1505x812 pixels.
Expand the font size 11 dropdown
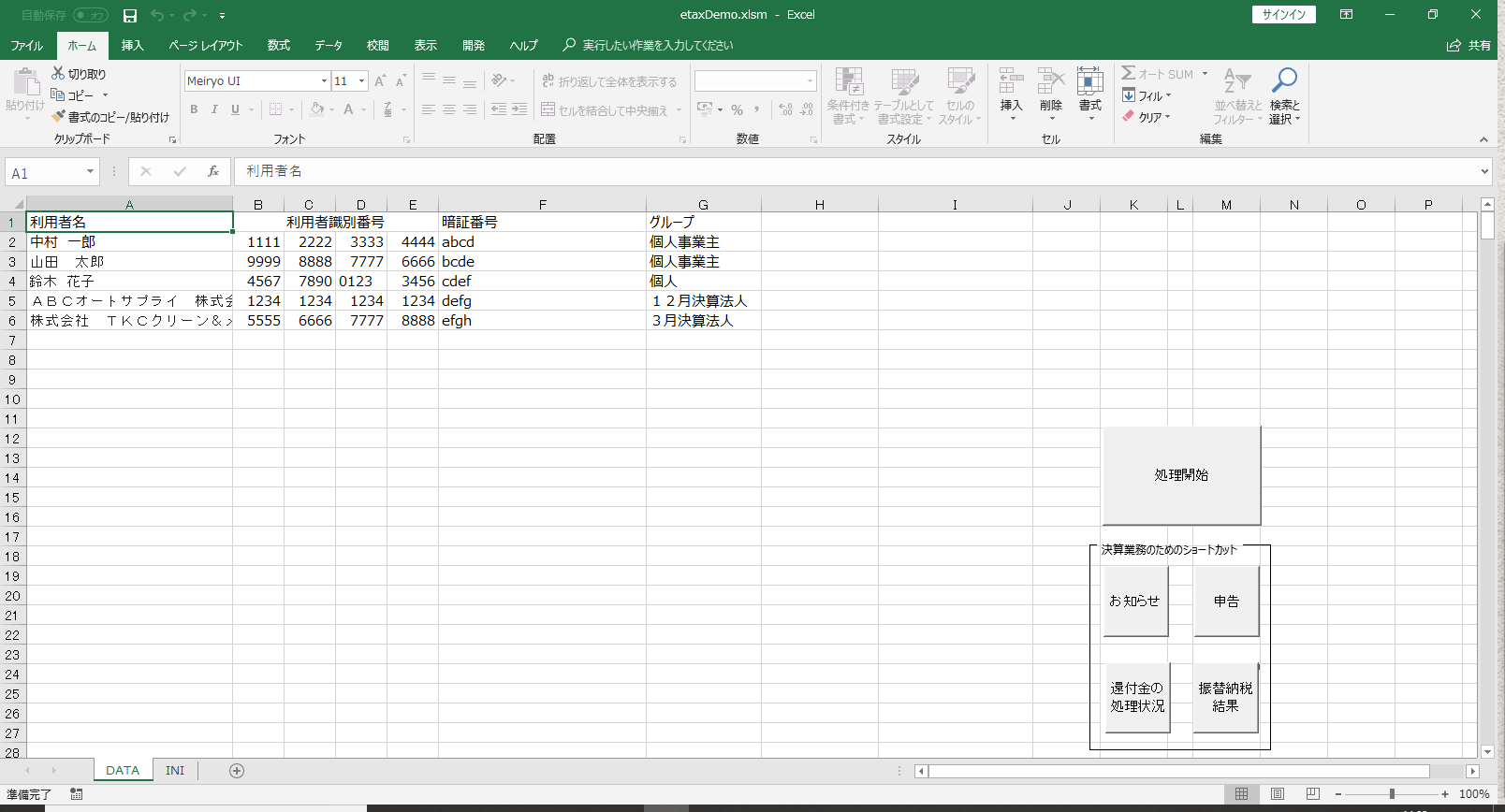tap(362, 81)
